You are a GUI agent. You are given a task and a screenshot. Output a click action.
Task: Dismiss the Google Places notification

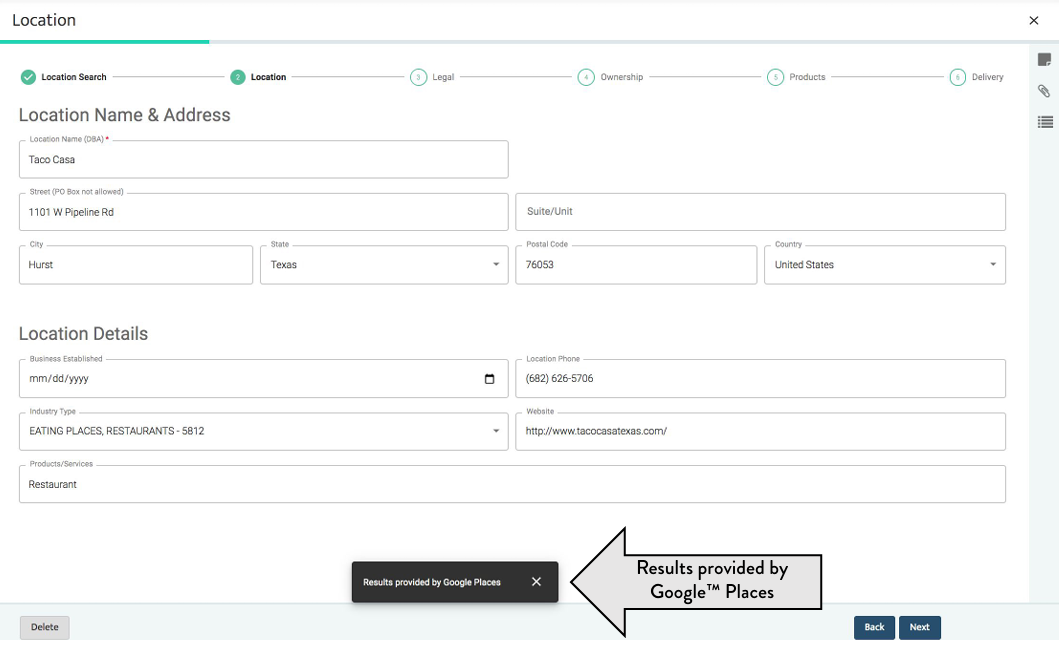pyautogui.click(x=536, y=581)
